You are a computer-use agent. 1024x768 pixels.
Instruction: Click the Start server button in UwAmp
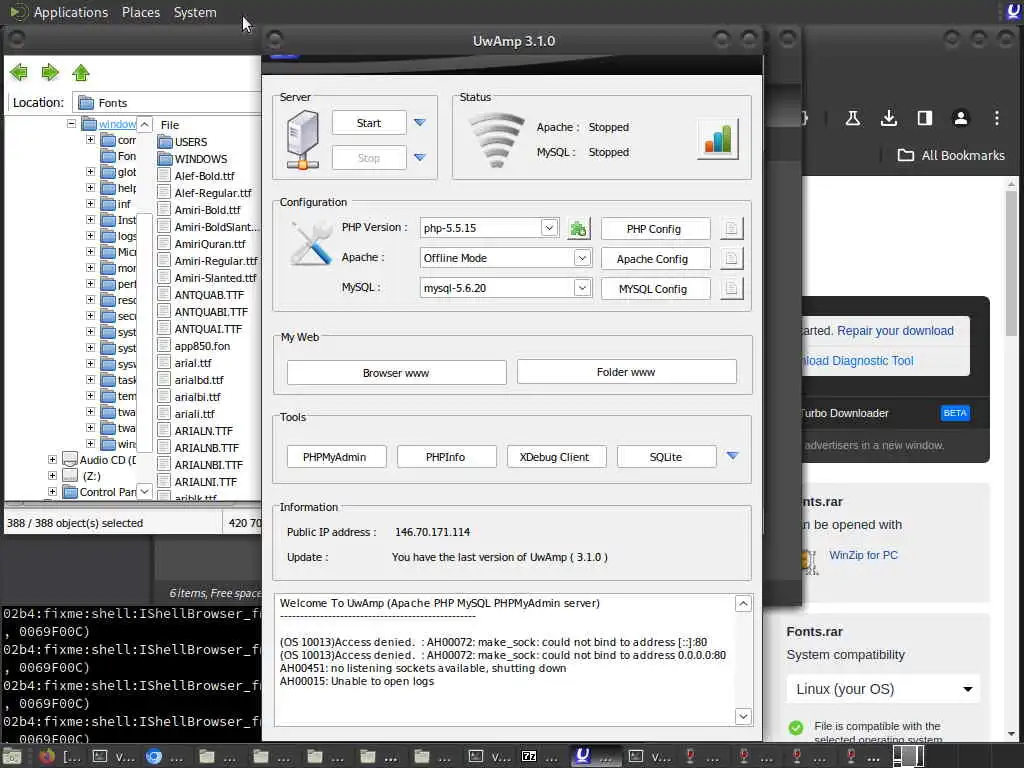pyautogui.click(x=369, y=123)
